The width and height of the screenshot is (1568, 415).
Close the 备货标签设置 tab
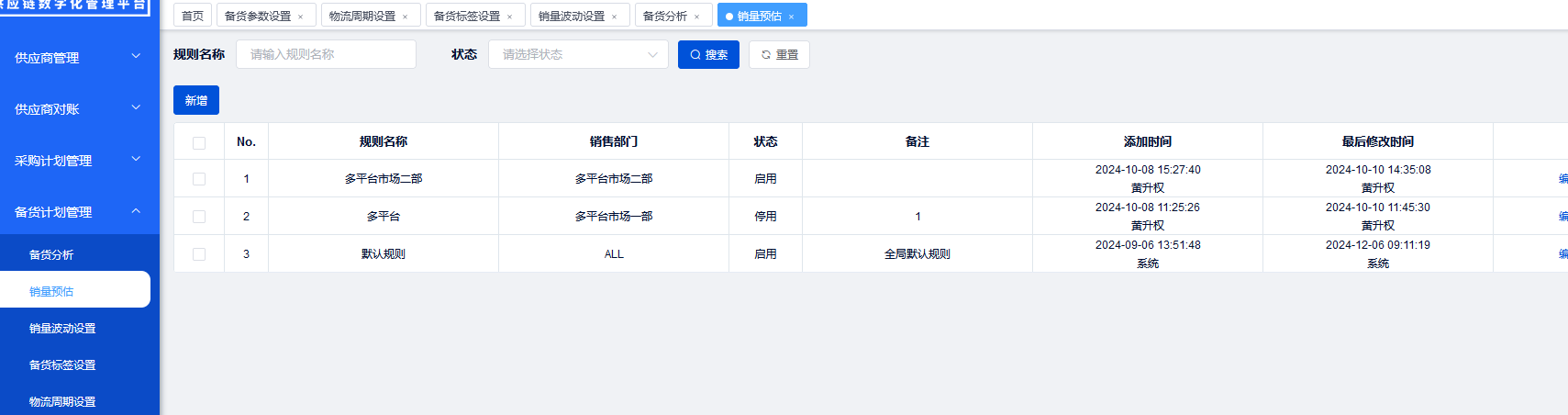[509, 17]
